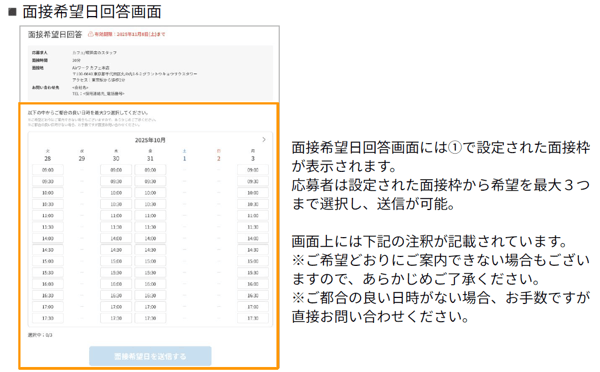The image size is (600, 372).
Task: Pick 14:30 slot under day 30
Action: [x=116, y=250]
